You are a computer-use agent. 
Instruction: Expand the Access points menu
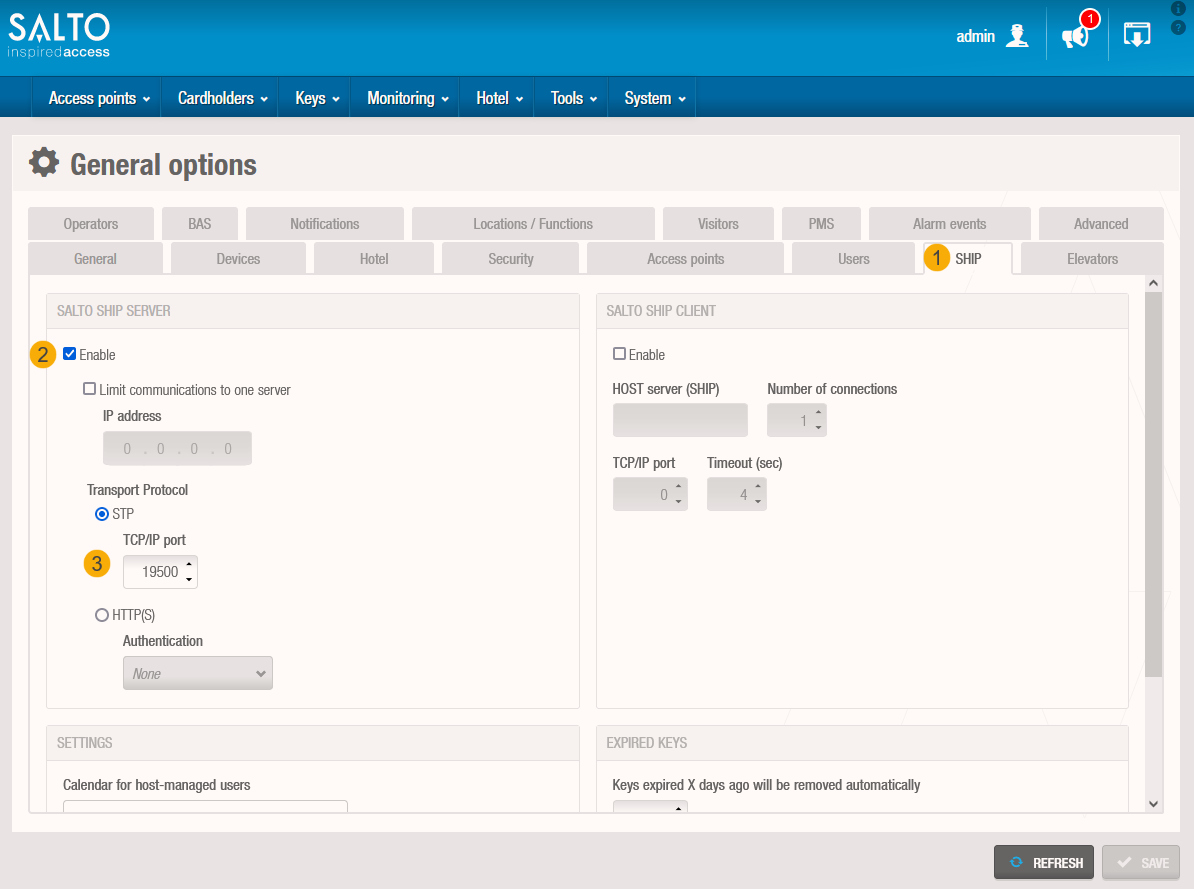click(99, 98)
